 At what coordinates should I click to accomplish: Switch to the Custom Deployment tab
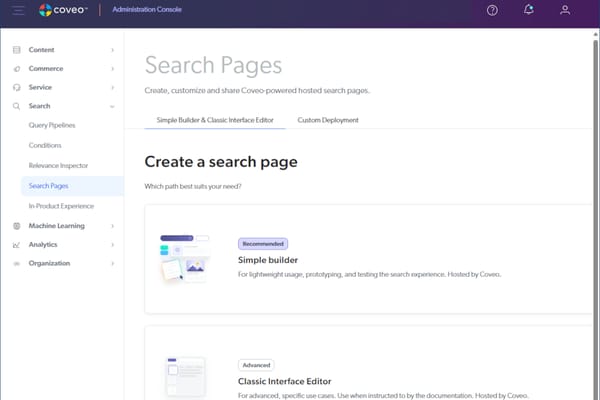pos(328,120)
